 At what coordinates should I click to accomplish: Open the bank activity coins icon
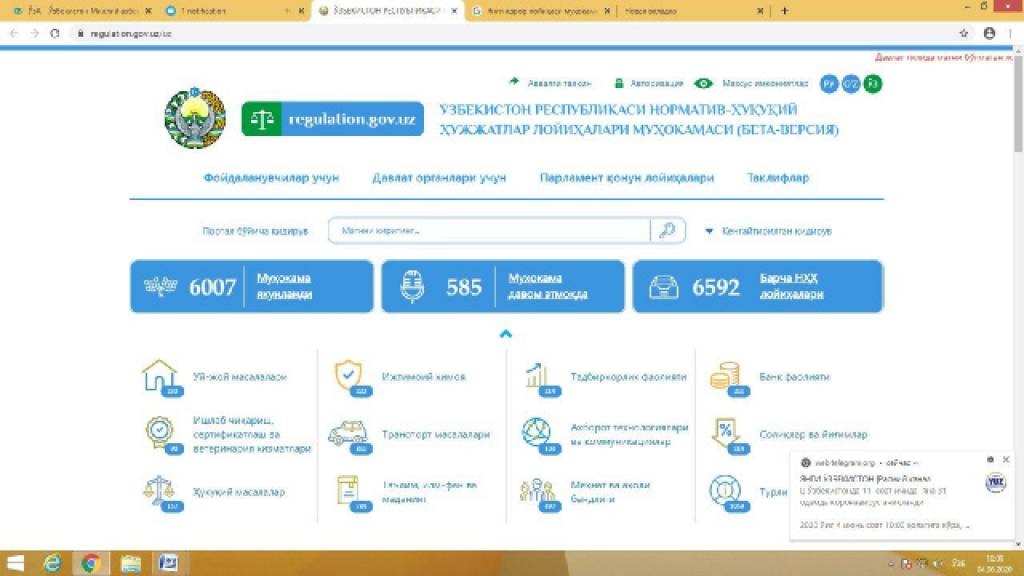(724, 377)
